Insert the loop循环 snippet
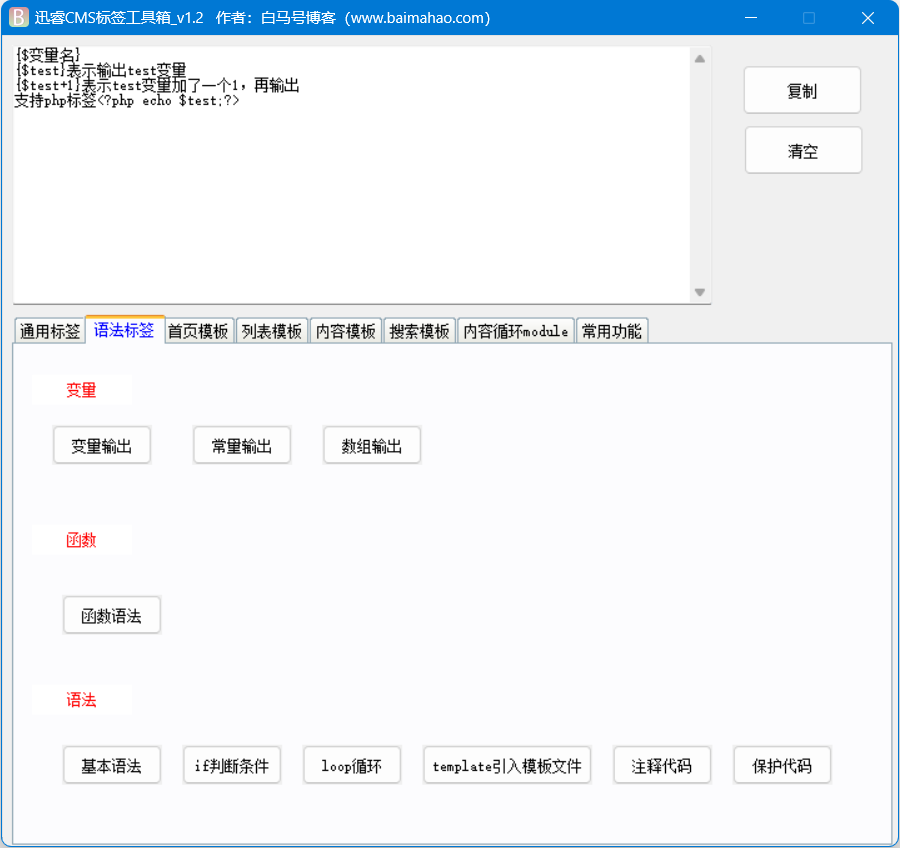 [352, 765]
